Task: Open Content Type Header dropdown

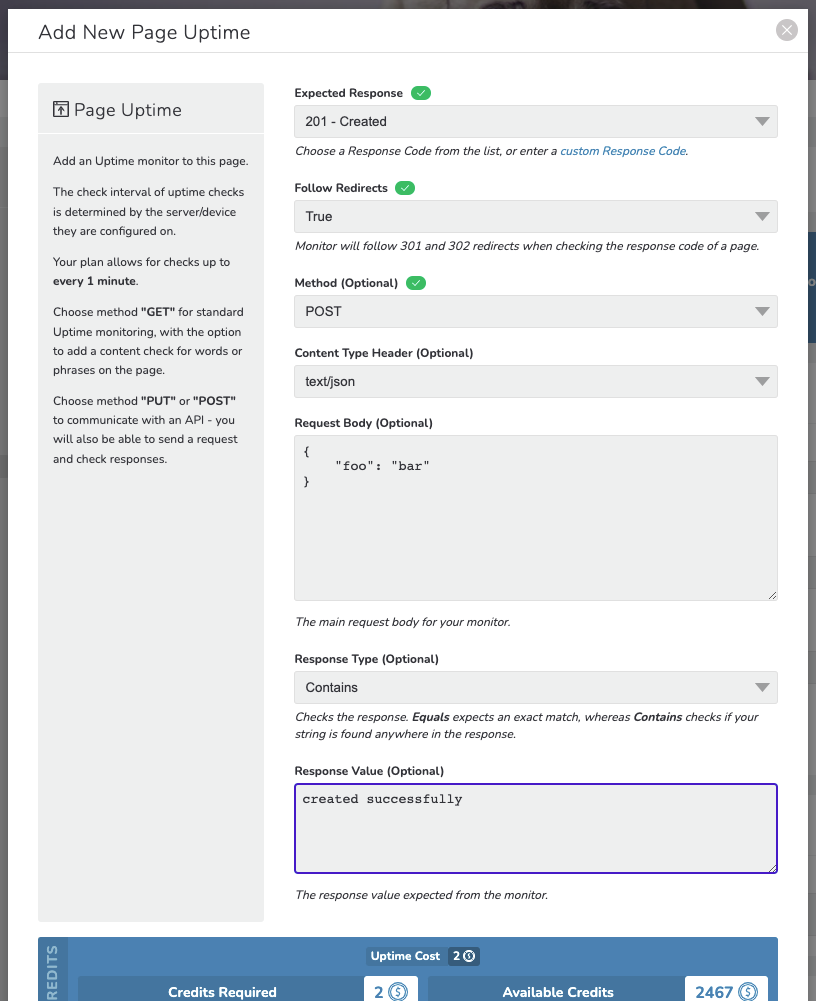Action: 536,382
